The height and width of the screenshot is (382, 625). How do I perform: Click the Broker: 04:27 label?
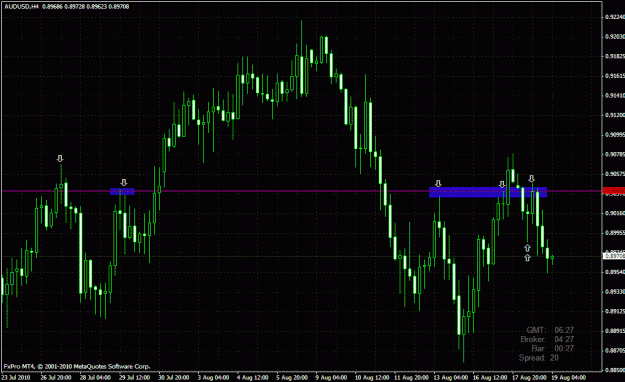547,339
